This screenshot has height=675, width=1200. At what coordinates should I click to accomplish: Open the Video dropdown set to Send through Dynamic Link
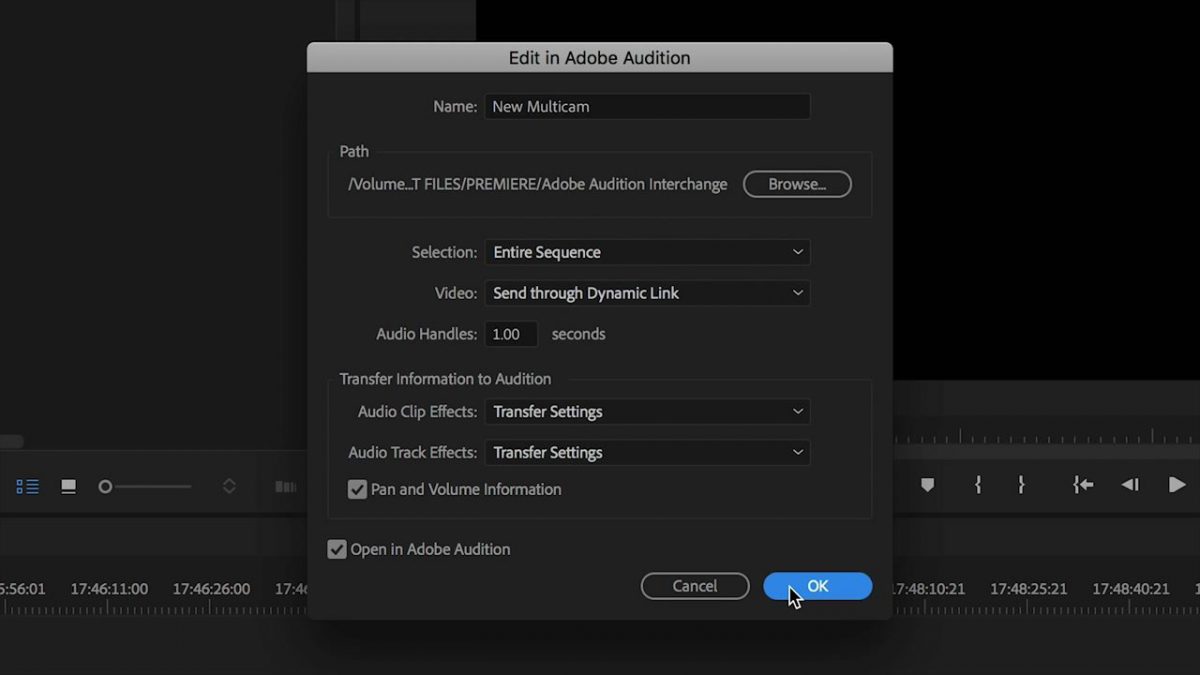(647, 293)
